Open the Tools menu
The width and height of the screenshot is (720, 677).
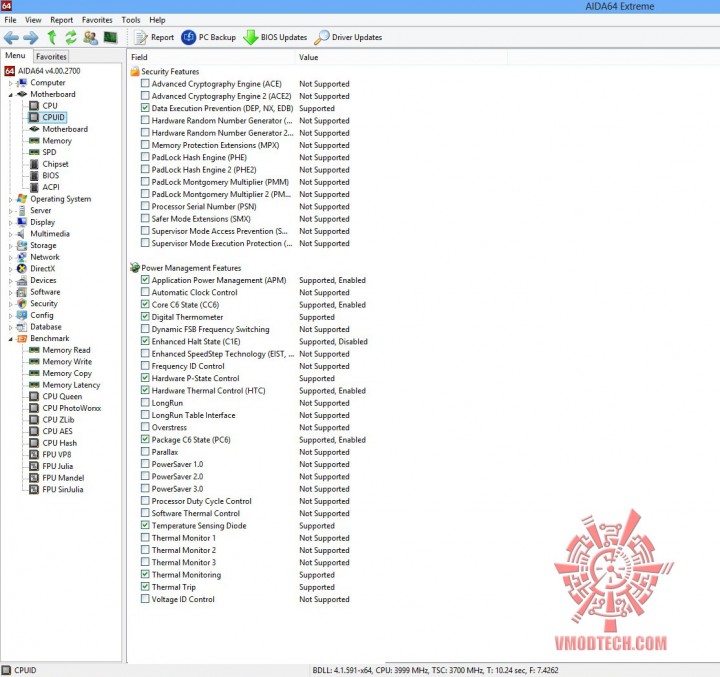pyautogui.click(x=131, y=20)
